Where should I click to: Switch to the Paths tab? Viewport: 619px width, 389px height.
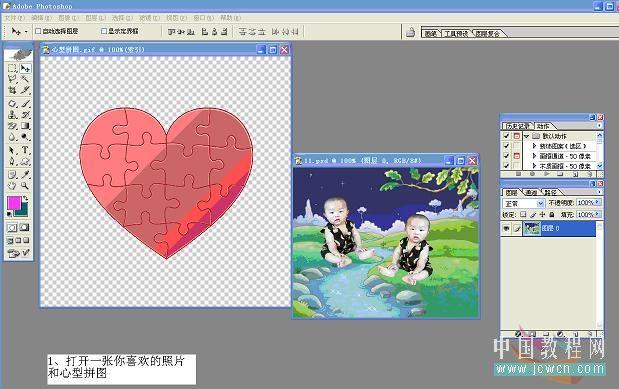click(x=551, y=192)
